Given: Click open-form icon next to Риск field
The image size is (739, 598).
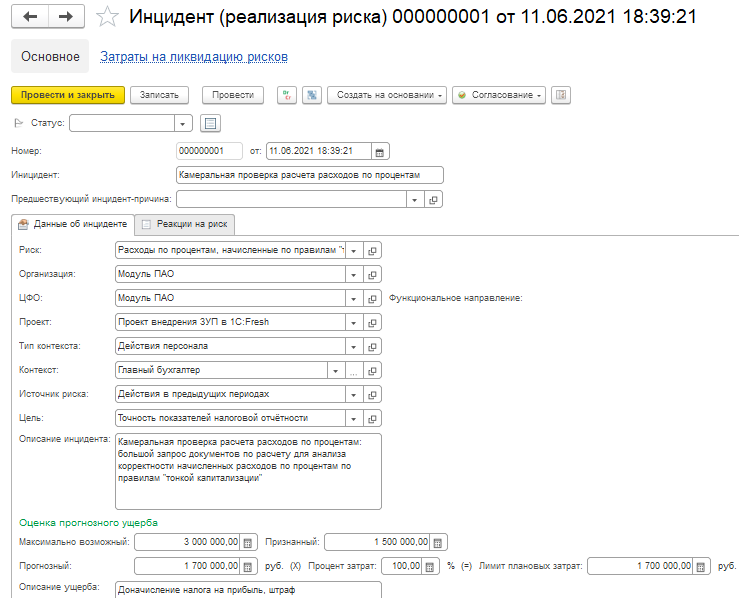Looking at the screenshot, I should click(x=372, y=250).
